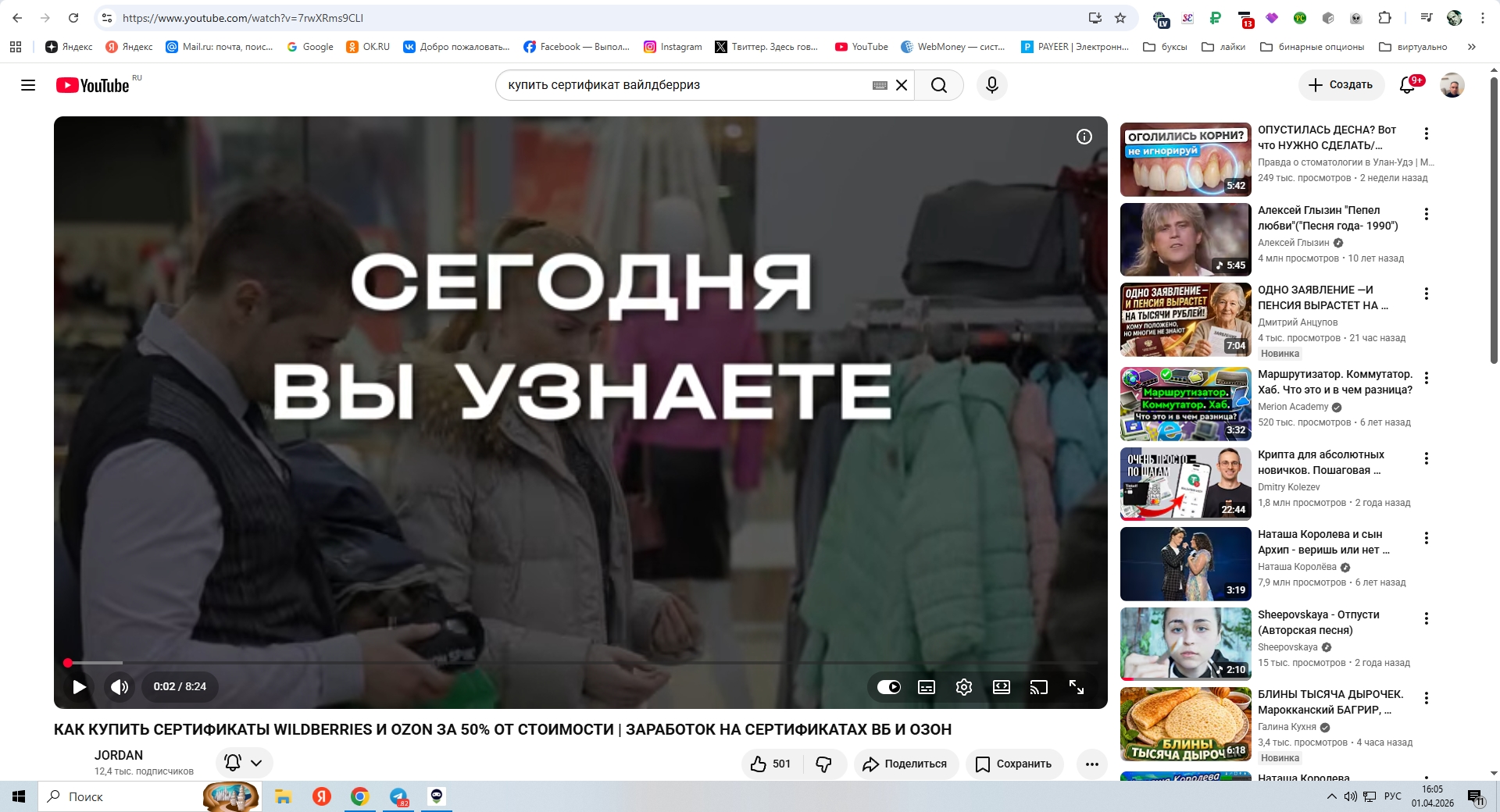Toggle the autoplay switch
The width and height of the screenshot is (1500, 812).
888,687
